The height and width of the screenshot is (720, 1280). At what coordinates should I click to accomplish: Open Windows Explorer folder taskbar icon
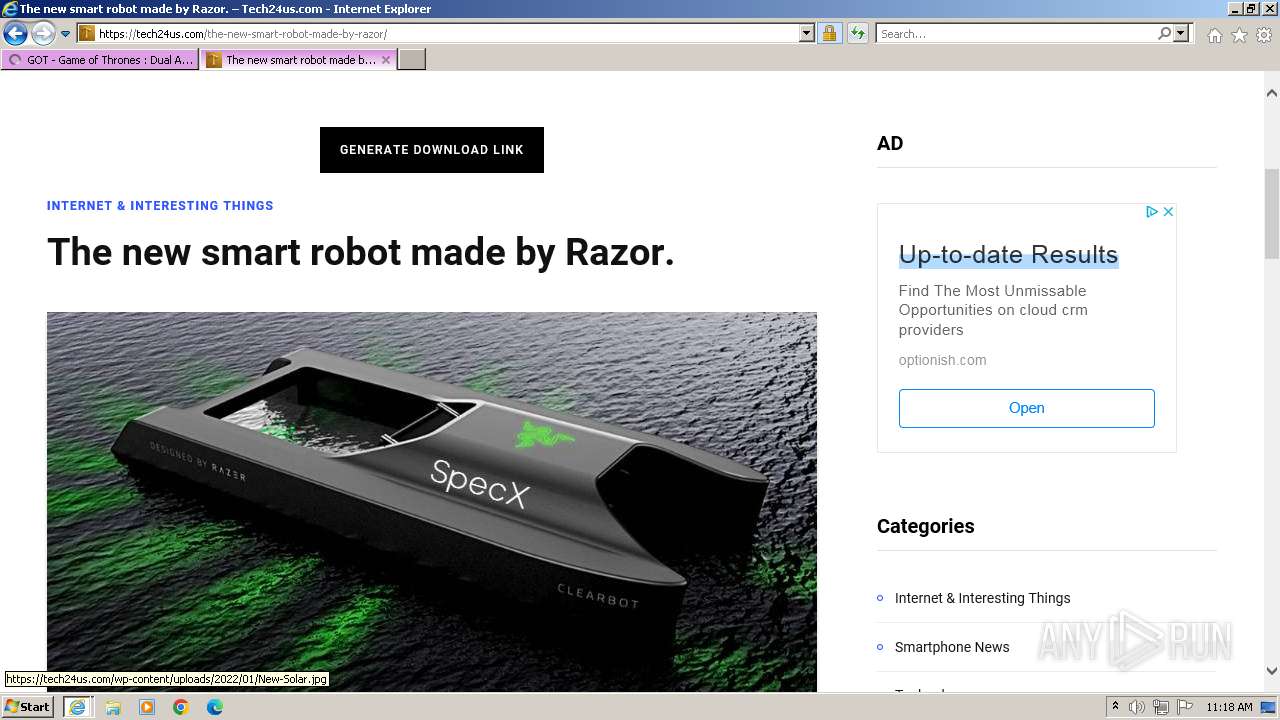click(113, 707)
